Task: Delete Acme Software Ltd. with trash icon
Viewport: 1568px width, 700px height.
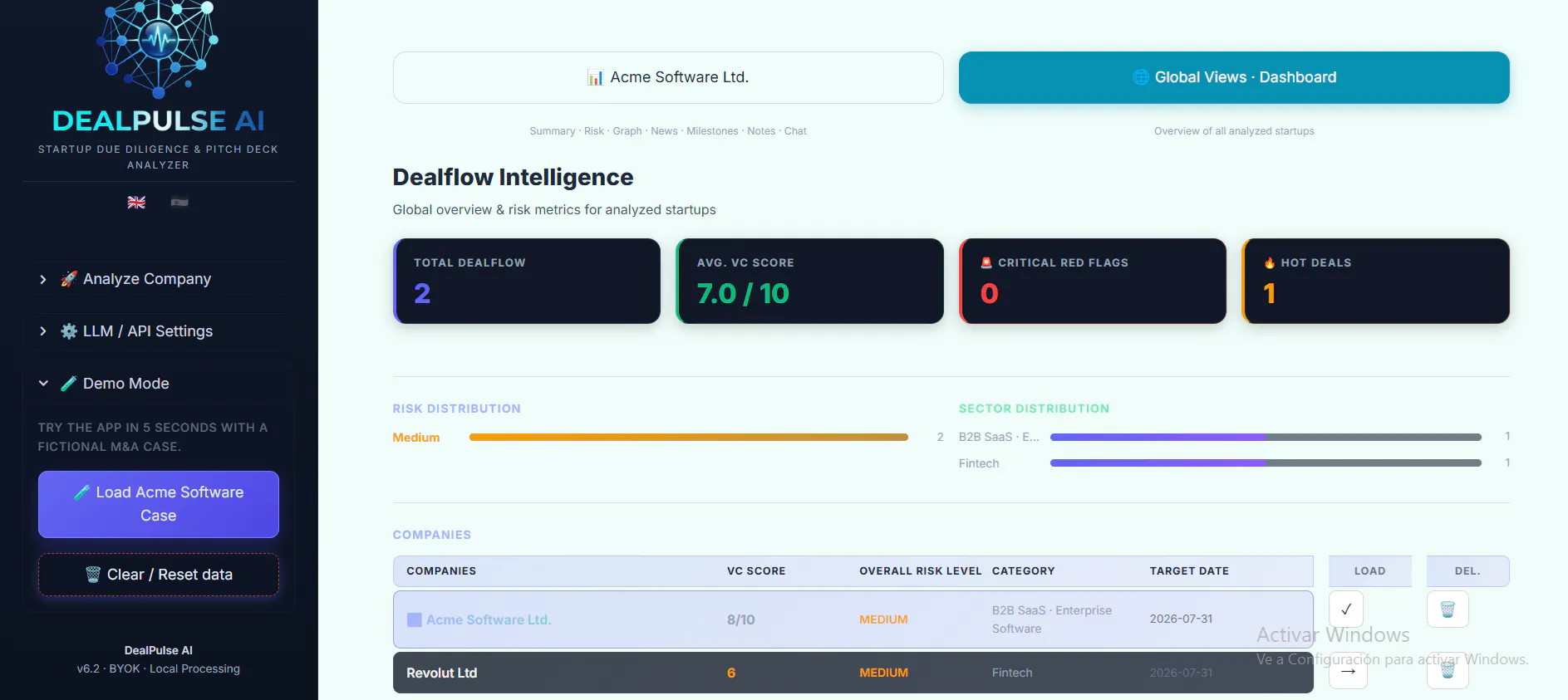Action: pyautogui.click(x=1448, y=609)
